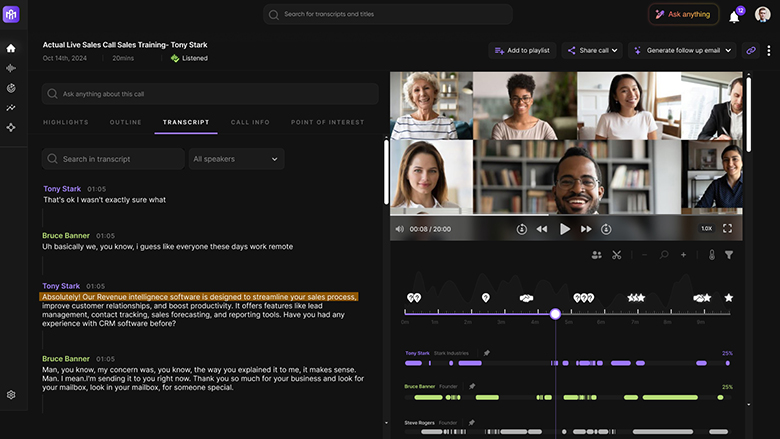
Task: Open the timeline filter funnel
Action: (729, 255)
